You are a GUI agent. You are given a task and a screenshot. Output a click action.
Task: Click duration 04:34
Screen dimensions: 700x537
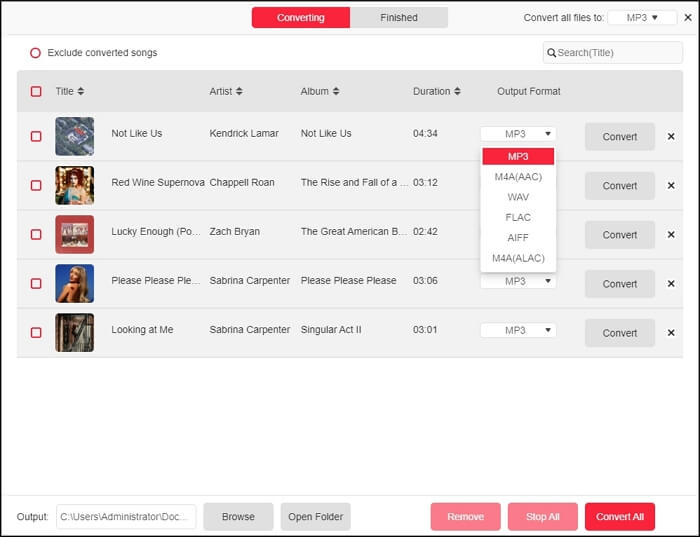(425, 133)
